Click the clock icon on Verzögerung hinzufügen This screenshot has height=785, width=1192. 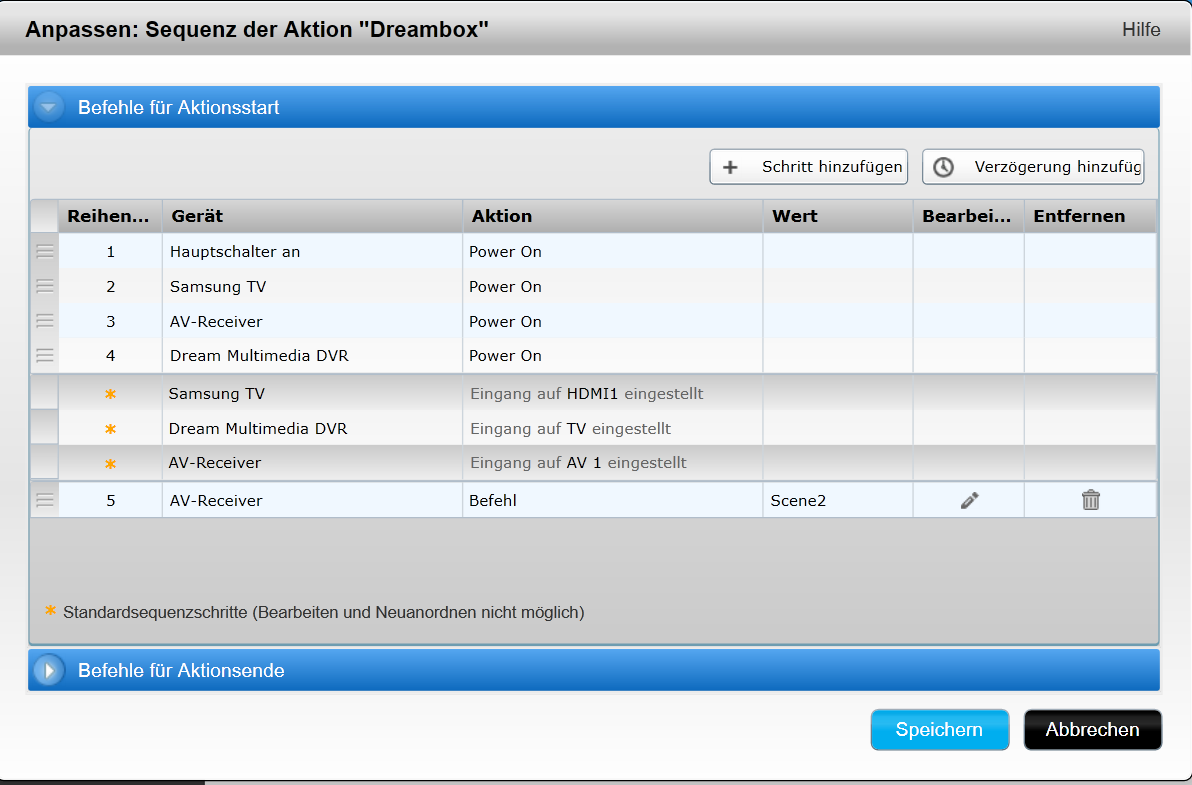pos(943,167)
